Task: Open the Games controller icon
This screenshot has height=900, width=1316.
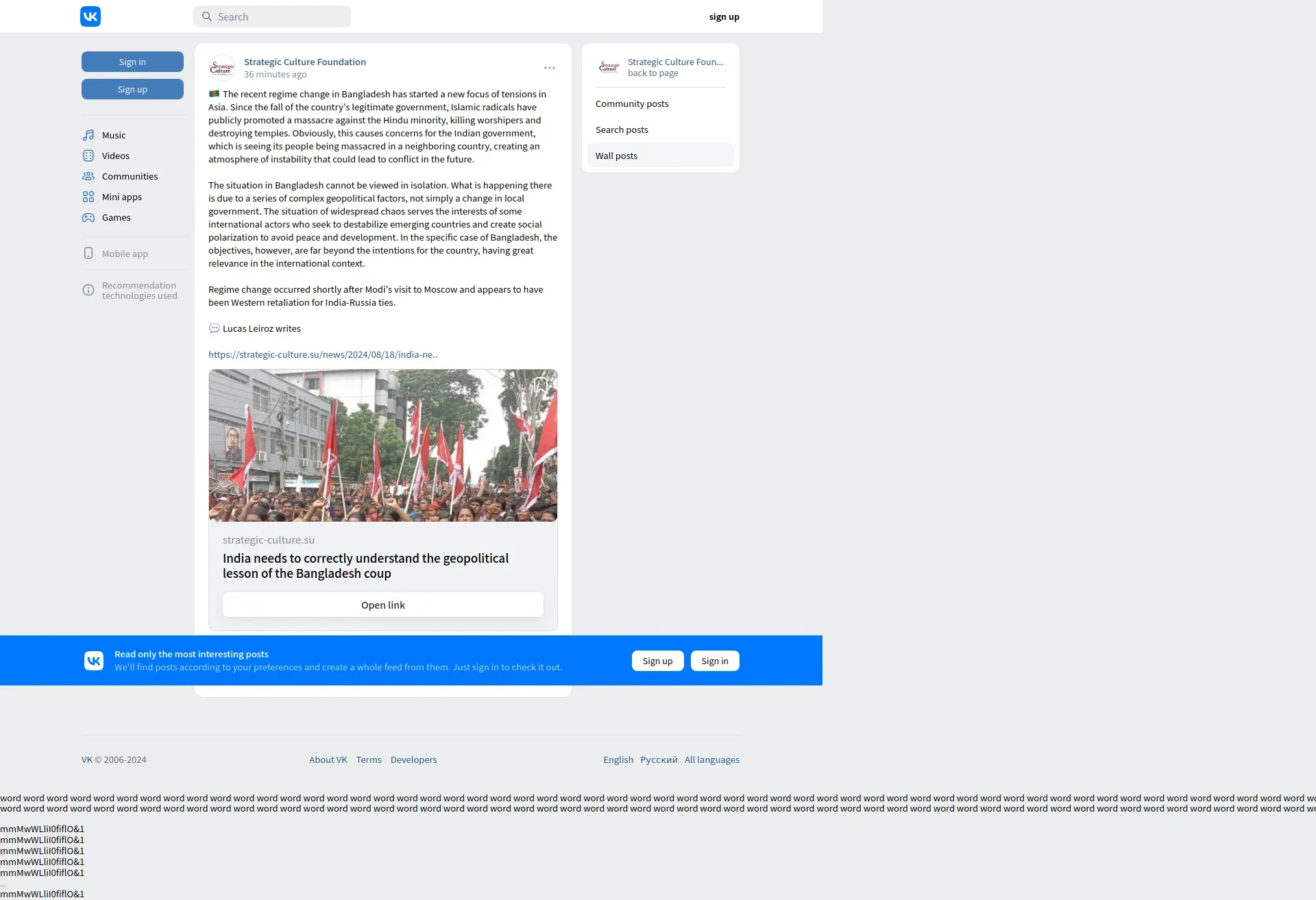Action: (88, 217)
